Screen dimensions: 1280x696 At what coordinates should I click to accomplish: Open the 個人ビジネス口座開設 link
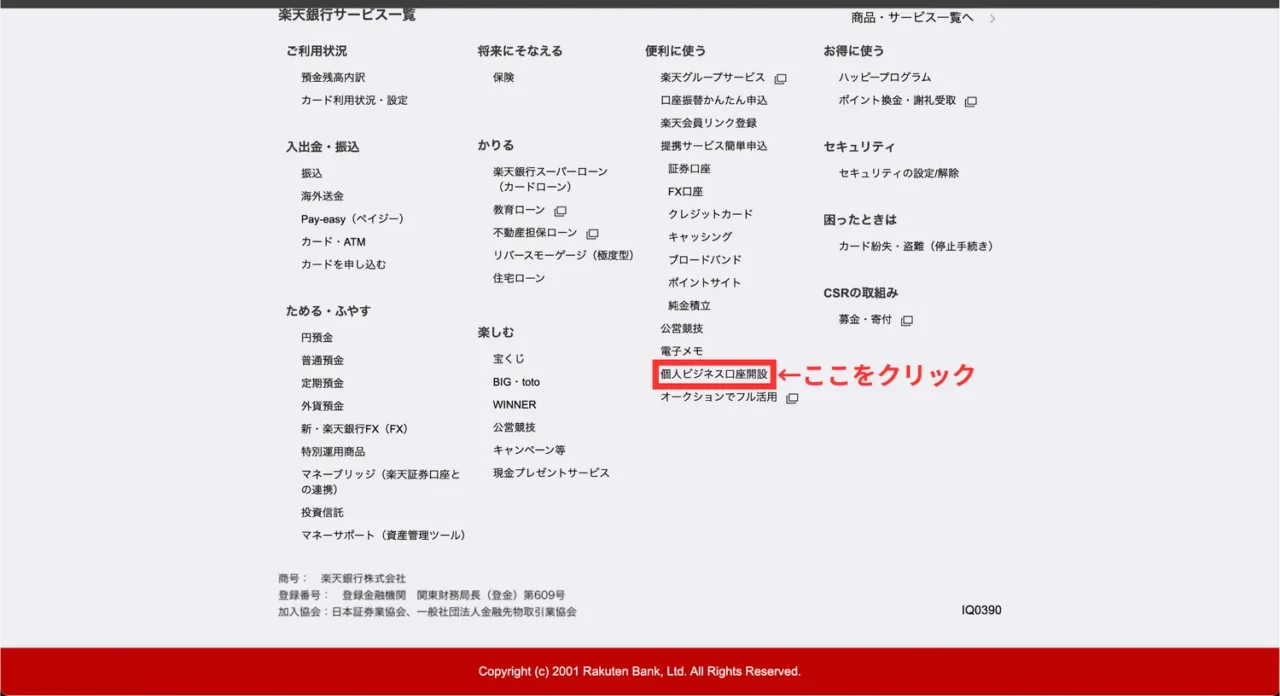click(714, 375)
